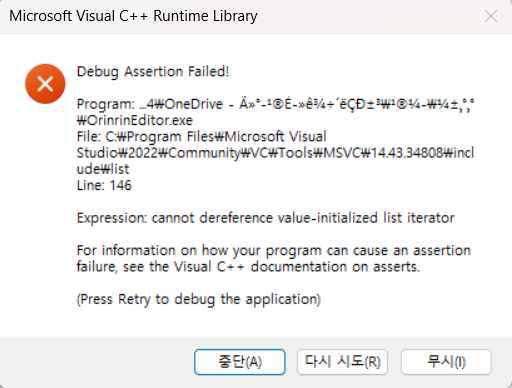The height and width of the screenshot is (388, 512).
Task: Click the red error X icon
Action: coord(45,84)
